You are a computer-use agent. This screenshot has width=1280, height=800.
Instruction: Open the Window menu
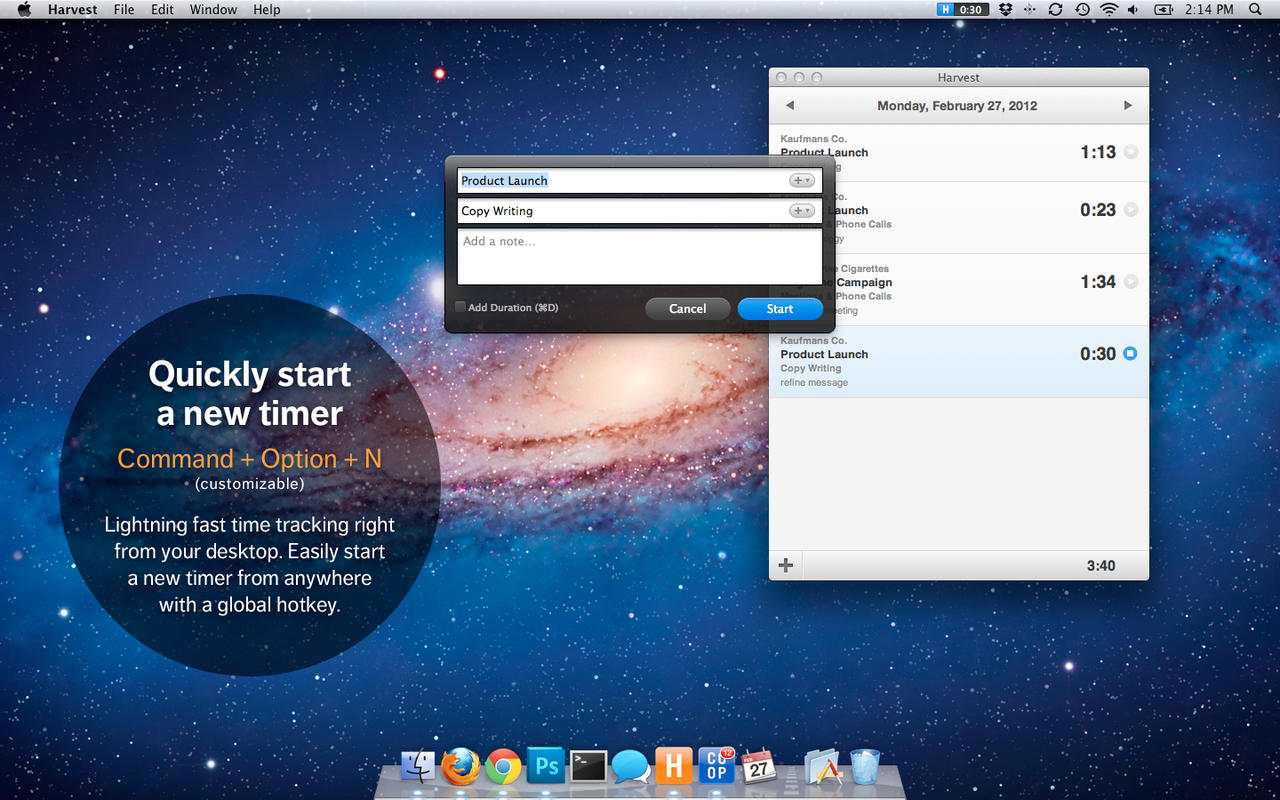(x=214, y=9)
